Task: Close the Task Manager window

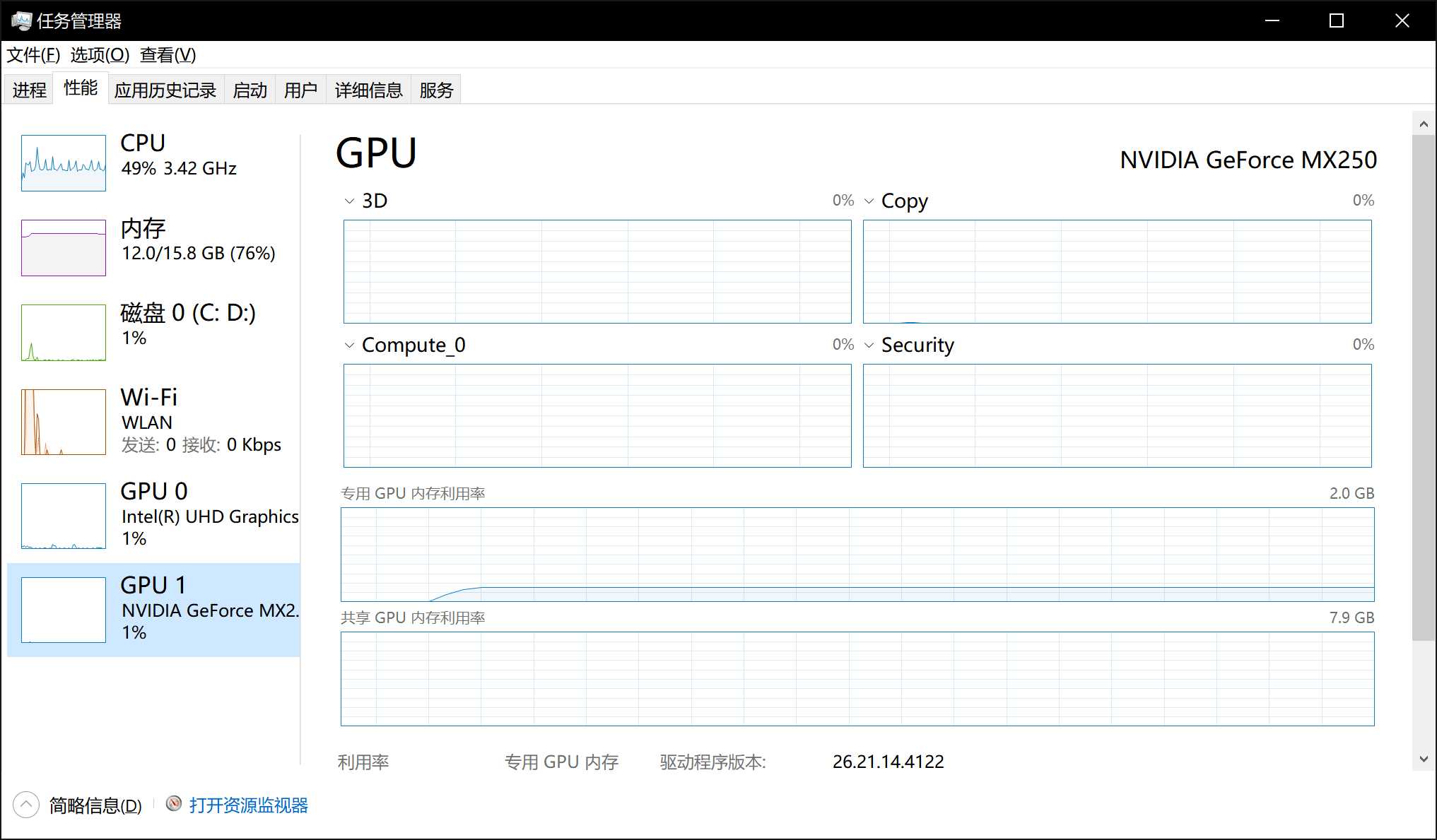Action: click(1402, 20)
